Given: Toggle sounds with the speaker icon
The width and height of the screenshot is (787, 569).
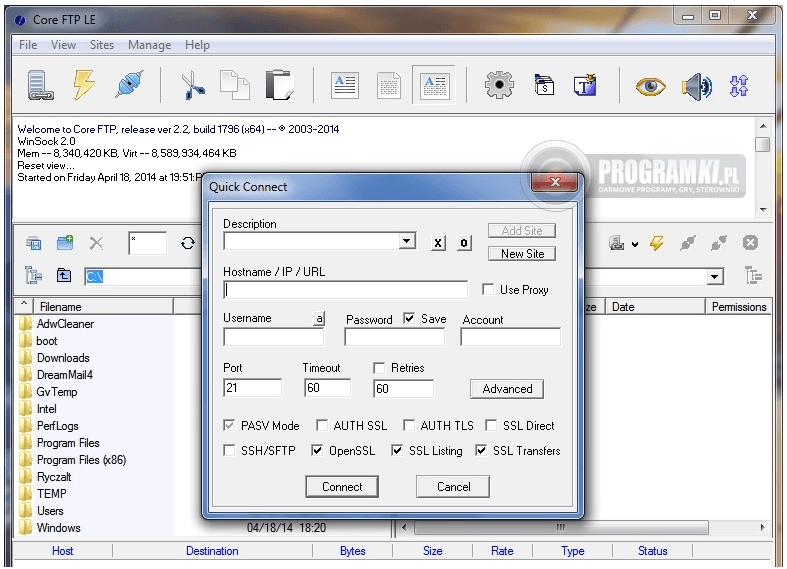Looking at the screenshot, I should pos(697,86).
